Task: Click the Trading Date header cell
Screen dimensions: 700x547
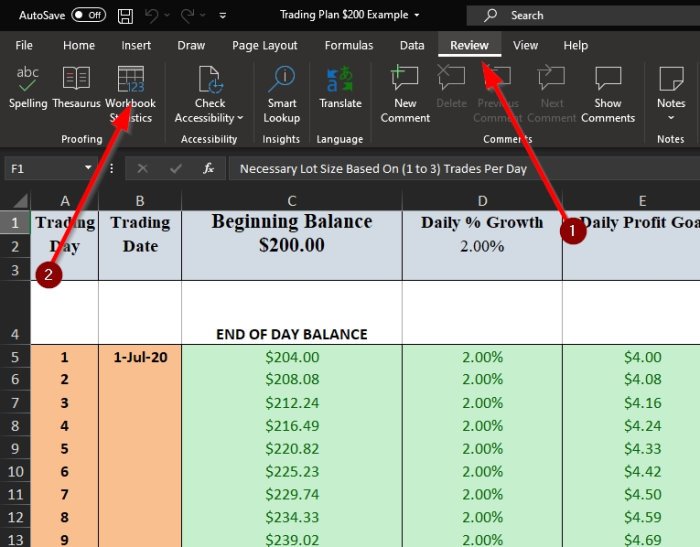Action: [140, 245]
